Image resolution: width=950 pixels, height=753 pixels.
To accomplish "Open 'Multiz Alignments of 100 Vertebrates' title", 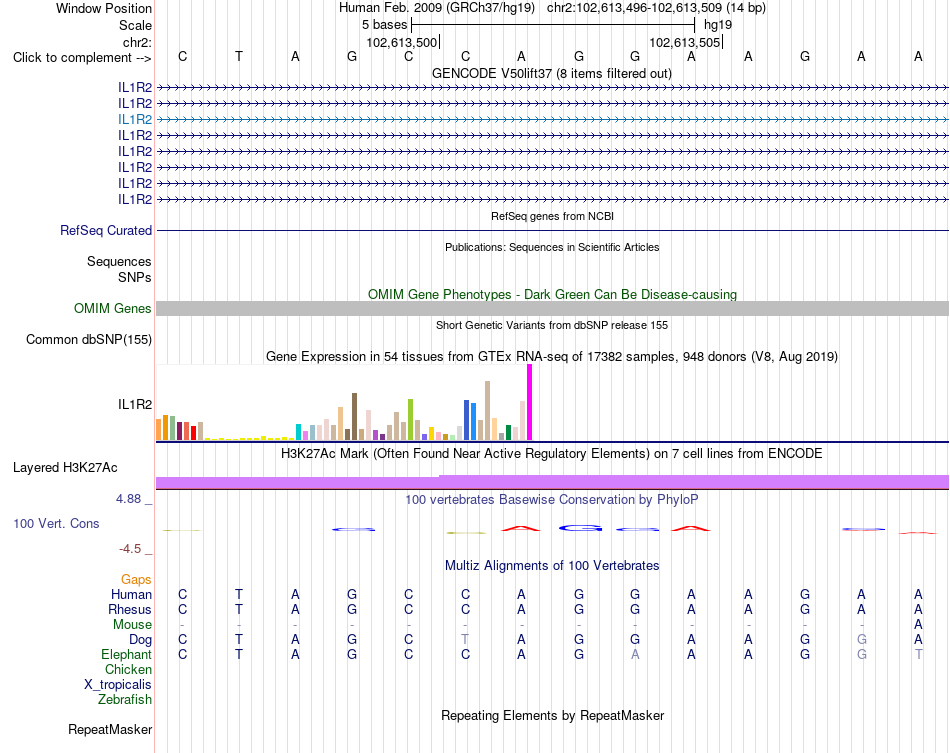I will [x=552, y=566].
